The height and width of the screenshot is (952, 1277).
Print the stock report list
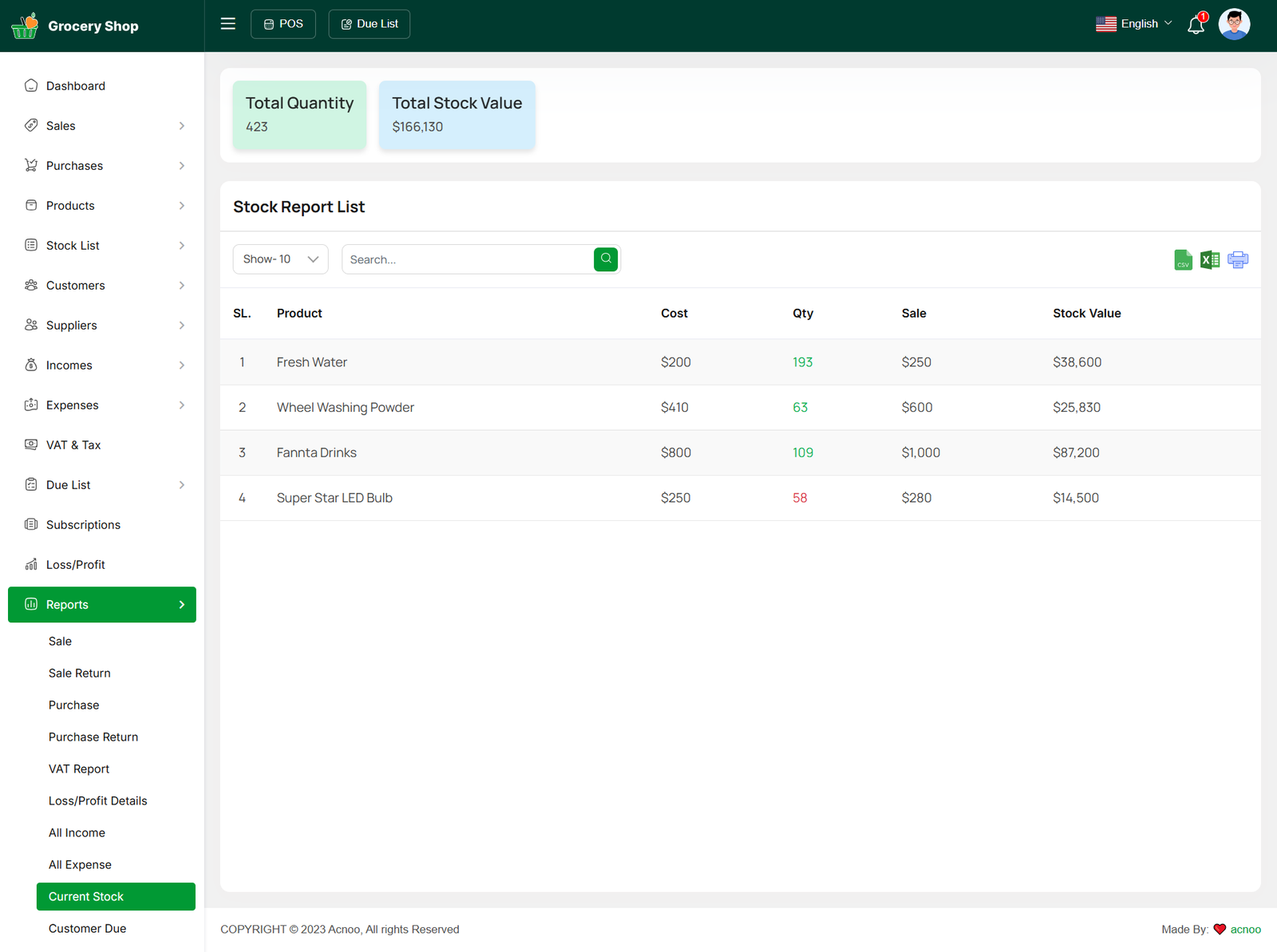click(1238, 260)
